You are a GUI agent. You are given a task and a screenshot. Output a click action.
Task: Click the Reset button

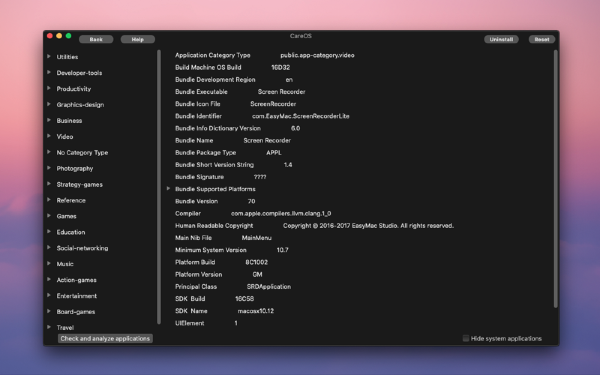[x=542, y=39]
